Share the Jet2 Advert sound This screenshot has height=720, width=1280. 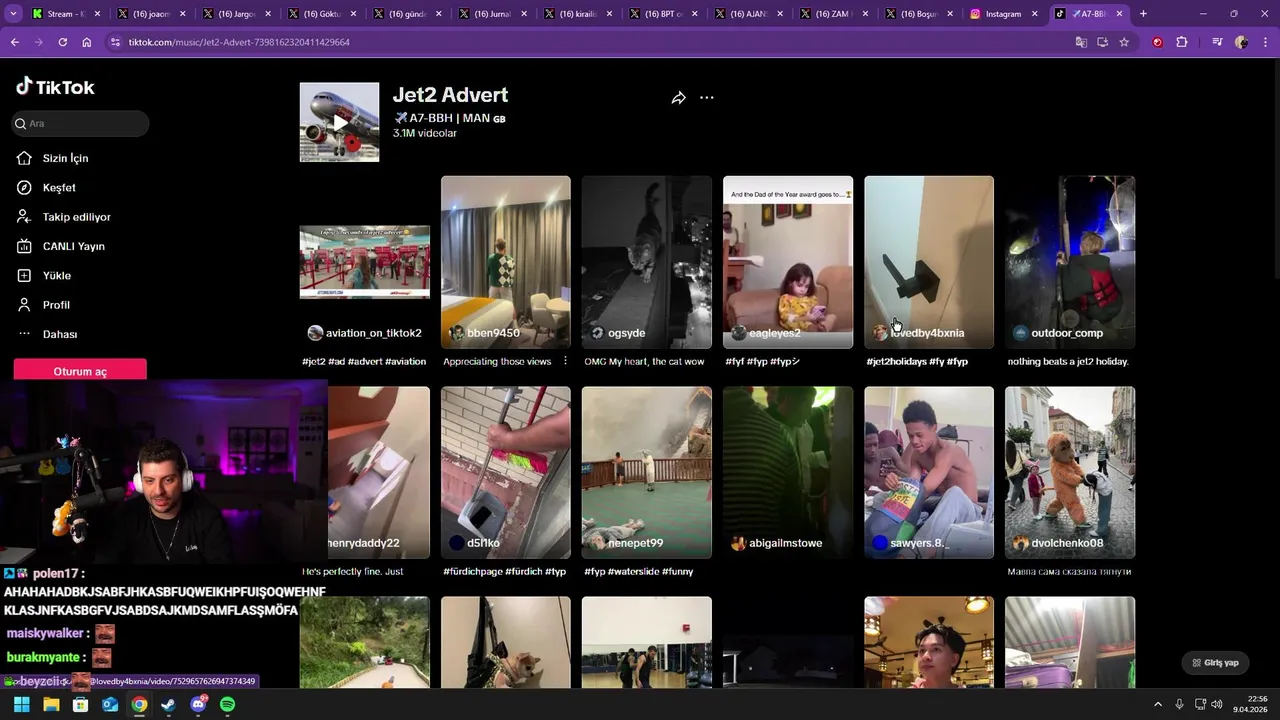pos(678,98)
